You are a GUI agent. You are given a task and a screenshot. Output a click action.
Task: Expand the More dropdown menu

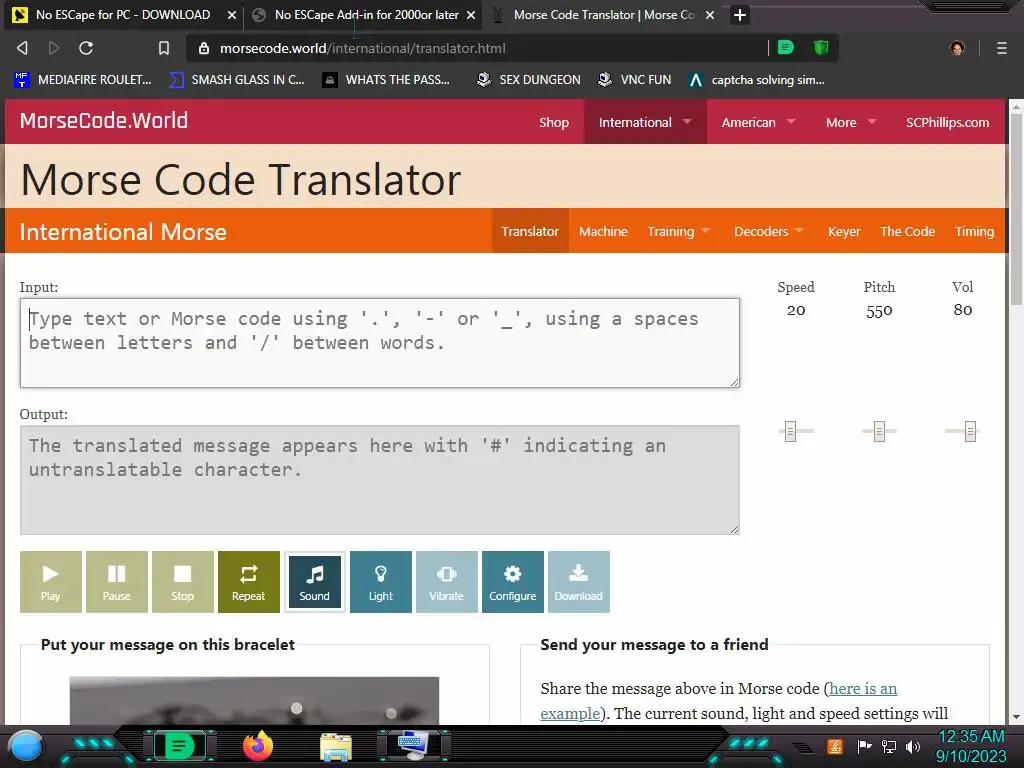click(x=851, y=122)
